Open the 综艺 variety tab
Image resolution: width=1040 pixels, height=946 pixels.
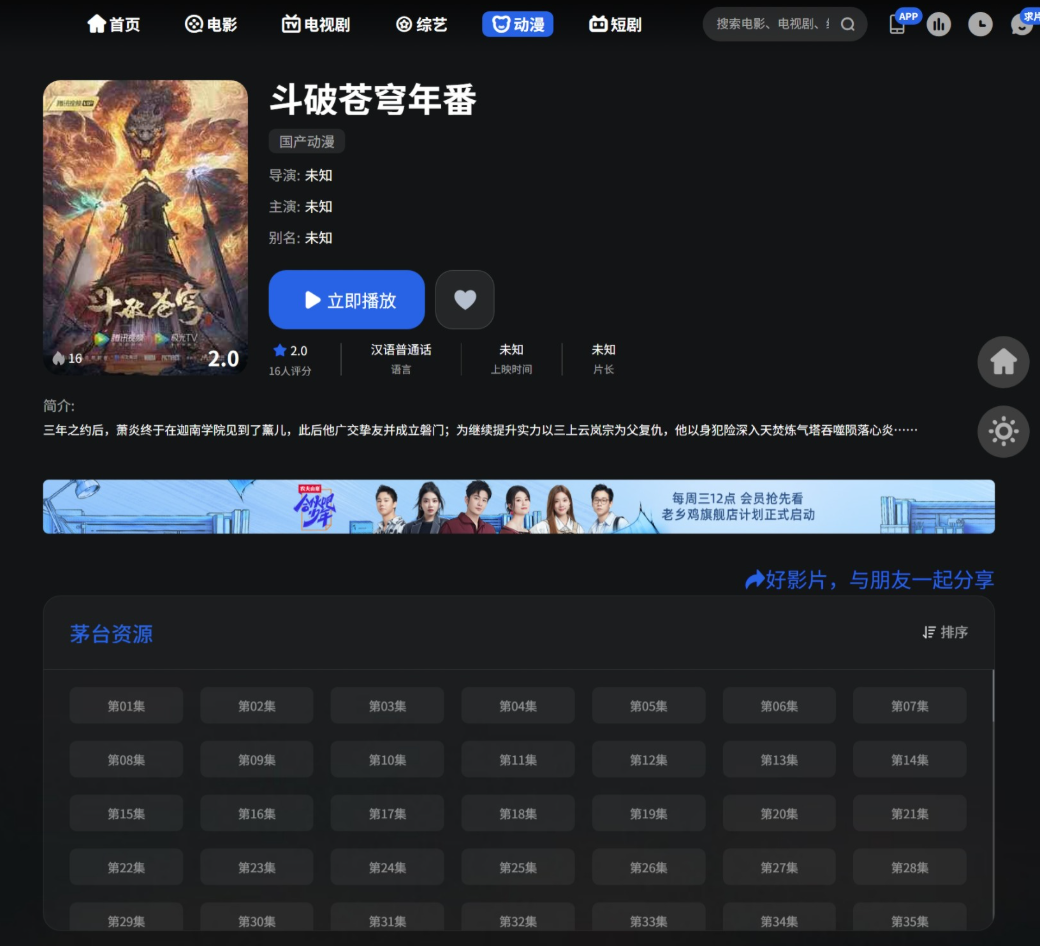click(421, 25)
